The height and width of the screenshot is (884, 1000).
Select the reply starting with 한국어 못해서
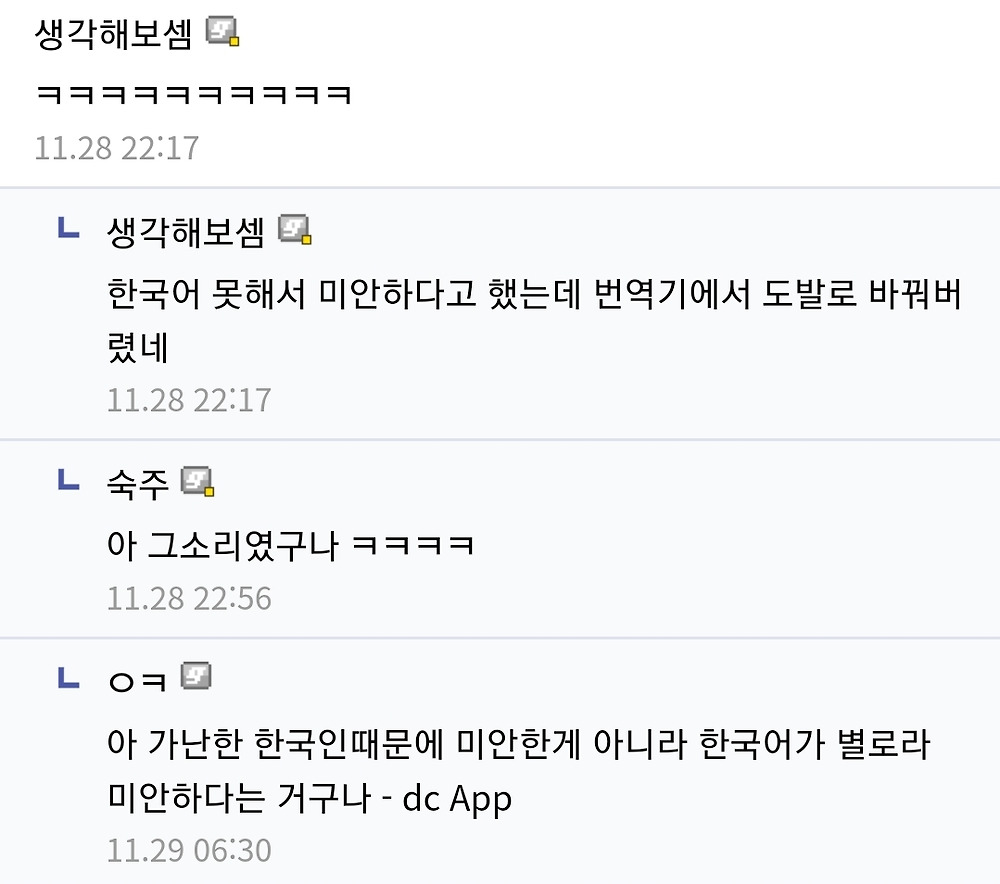point(533,297)
